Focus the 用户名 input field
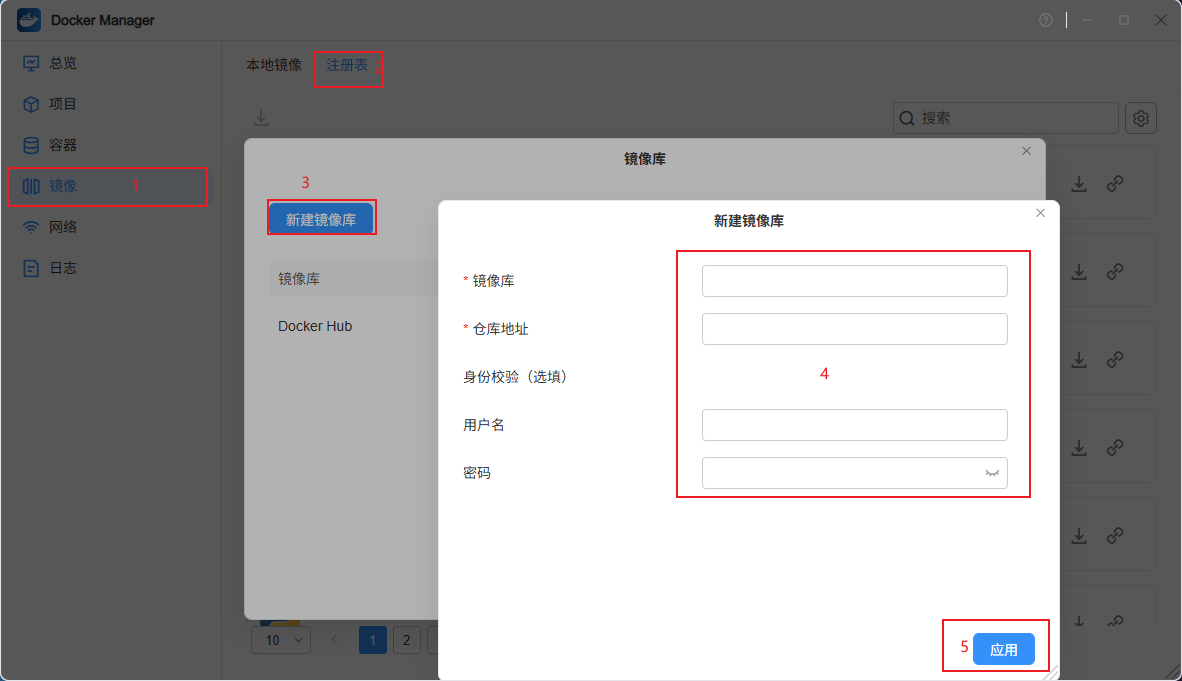Screen dimensions: 1182x681 coord(854,425)
